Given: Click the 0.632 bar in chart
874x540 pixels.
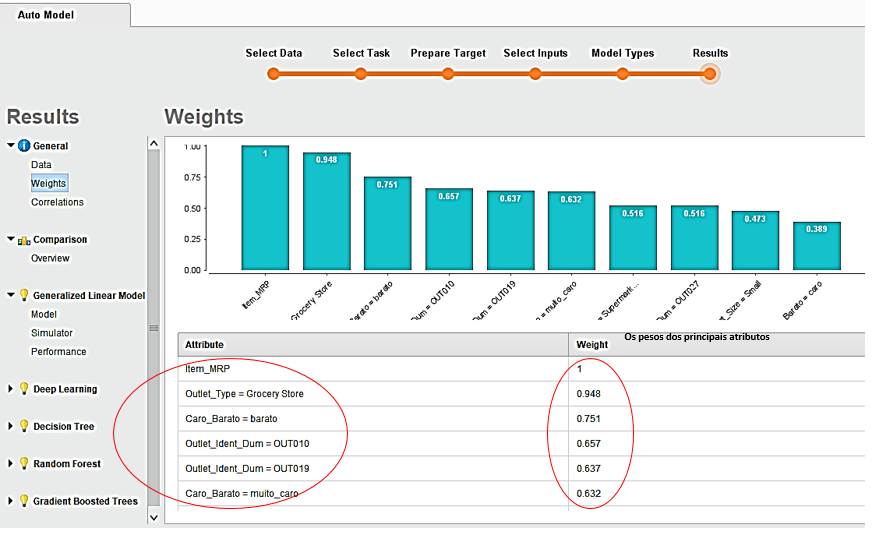Looking at the screenshot, I should coord(571,231).
